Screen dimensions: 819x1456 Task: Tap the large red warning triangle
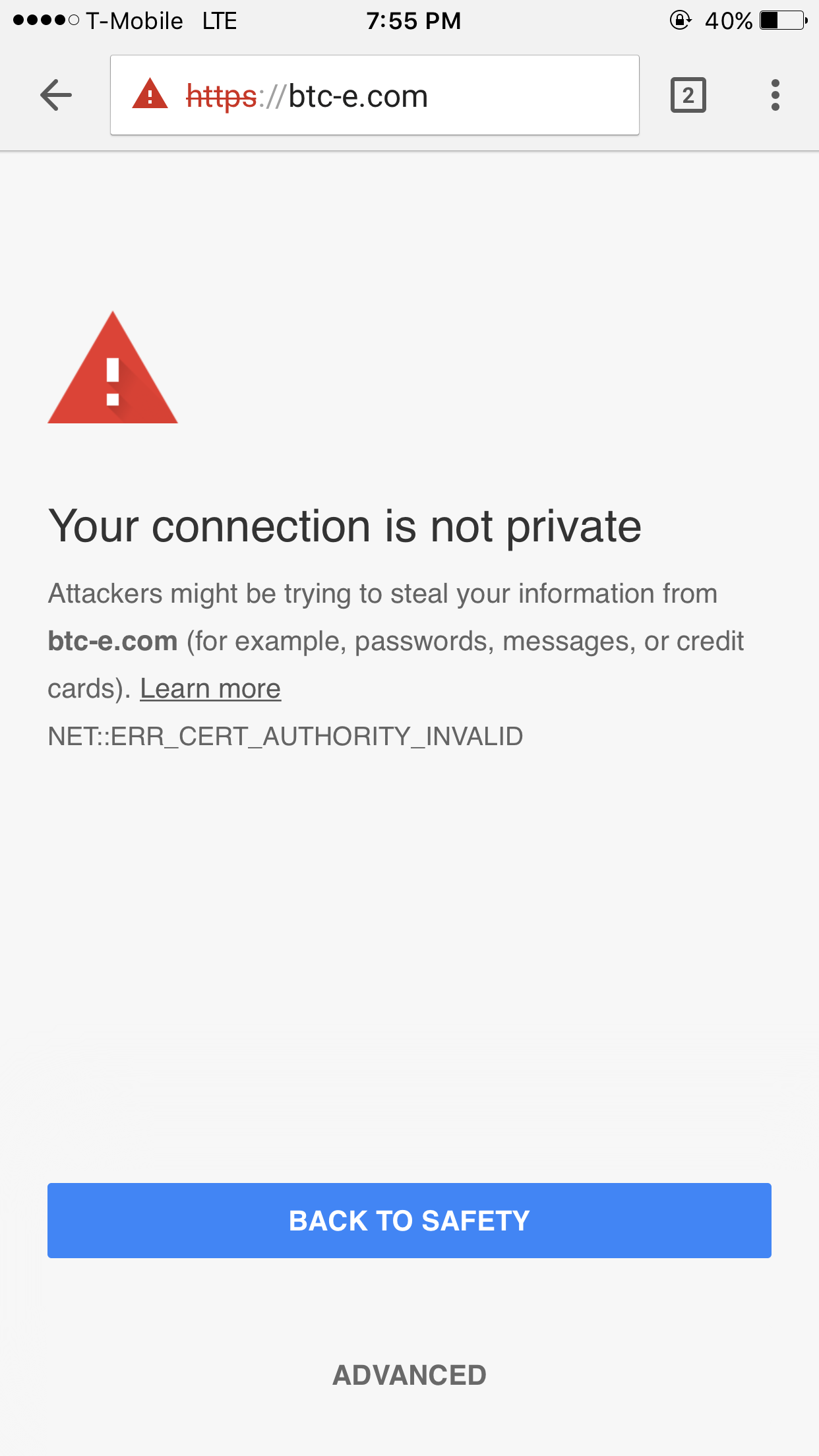[x=113, y=368]
